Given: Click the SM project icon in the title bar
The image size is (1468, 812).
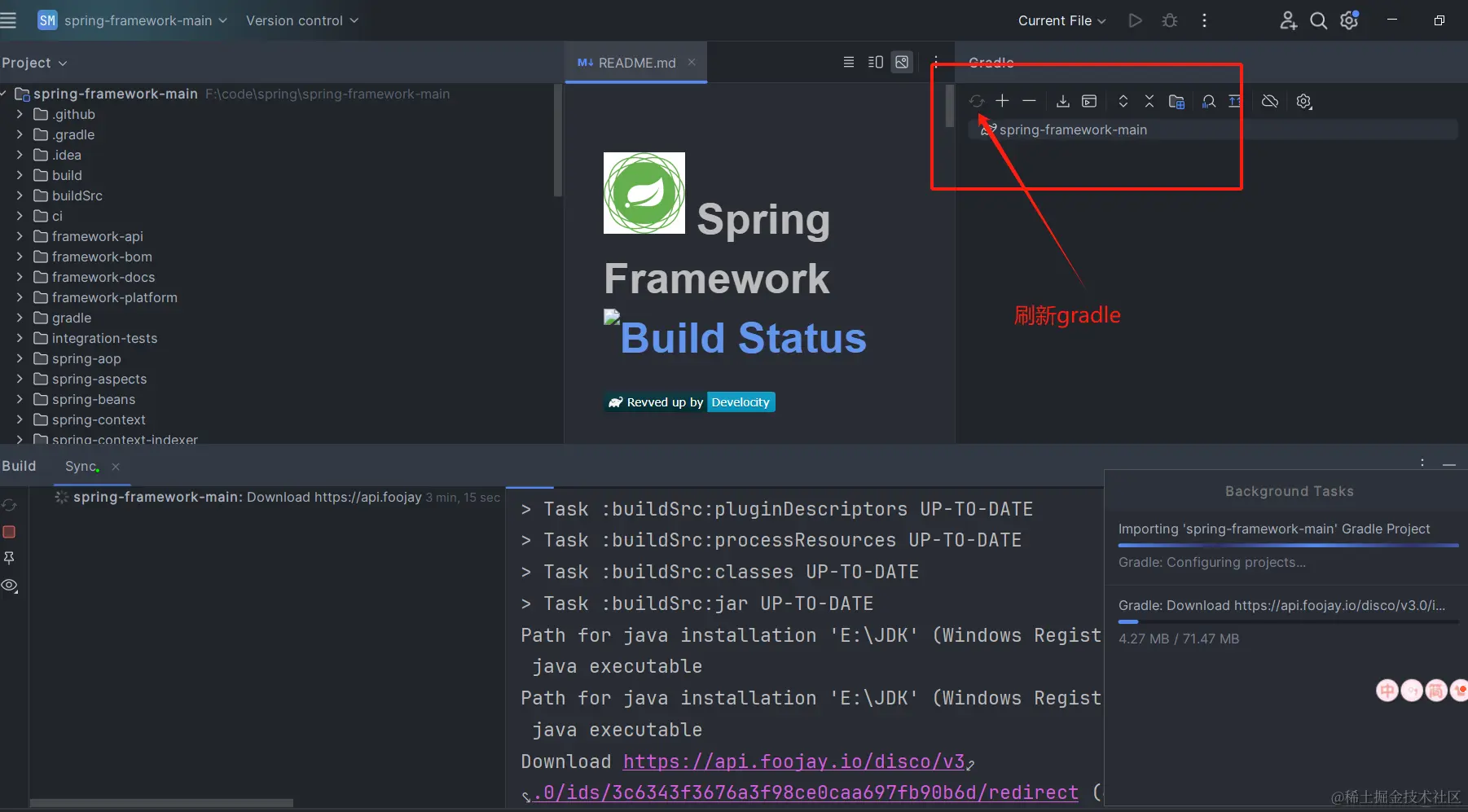Looking at the screenshot, I should 47,20.
